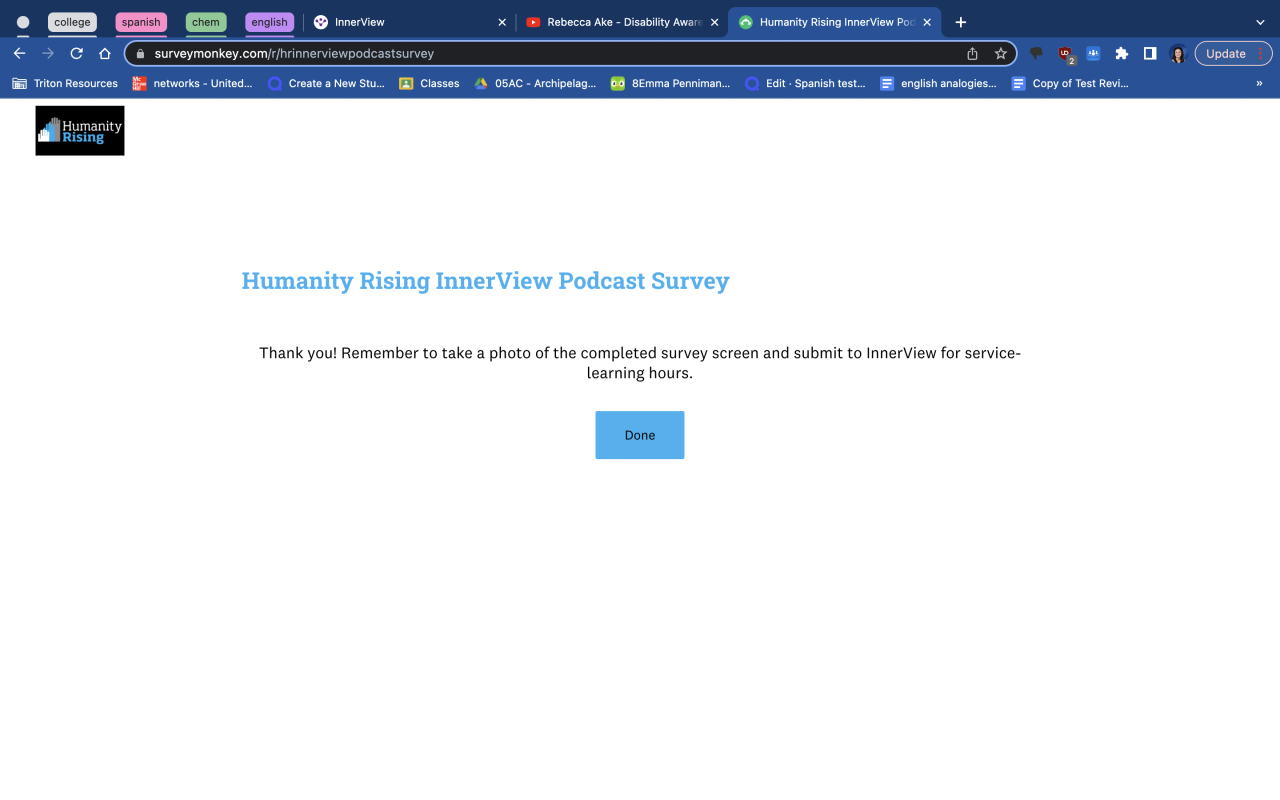Open the Edit · Spanish test... bookmark
Image resolution: width=1280 pixels, height=800 pixels.
pos(805,84)
